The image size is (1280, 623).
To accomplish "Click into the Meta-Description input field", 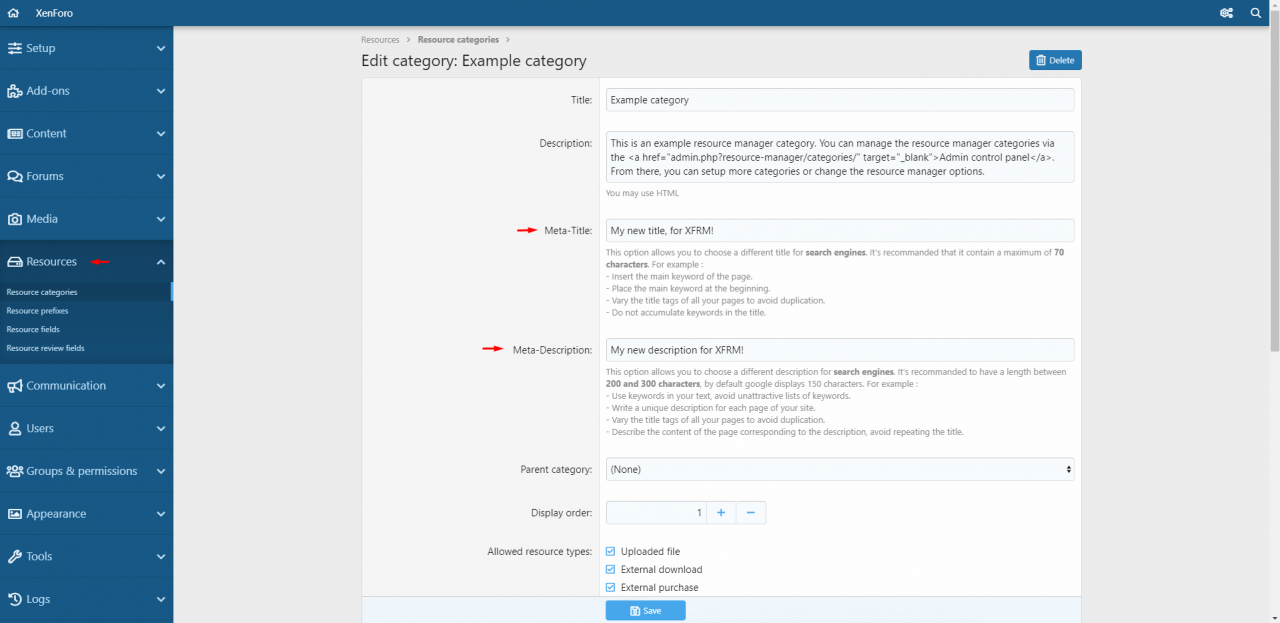I will click(840, 350).
